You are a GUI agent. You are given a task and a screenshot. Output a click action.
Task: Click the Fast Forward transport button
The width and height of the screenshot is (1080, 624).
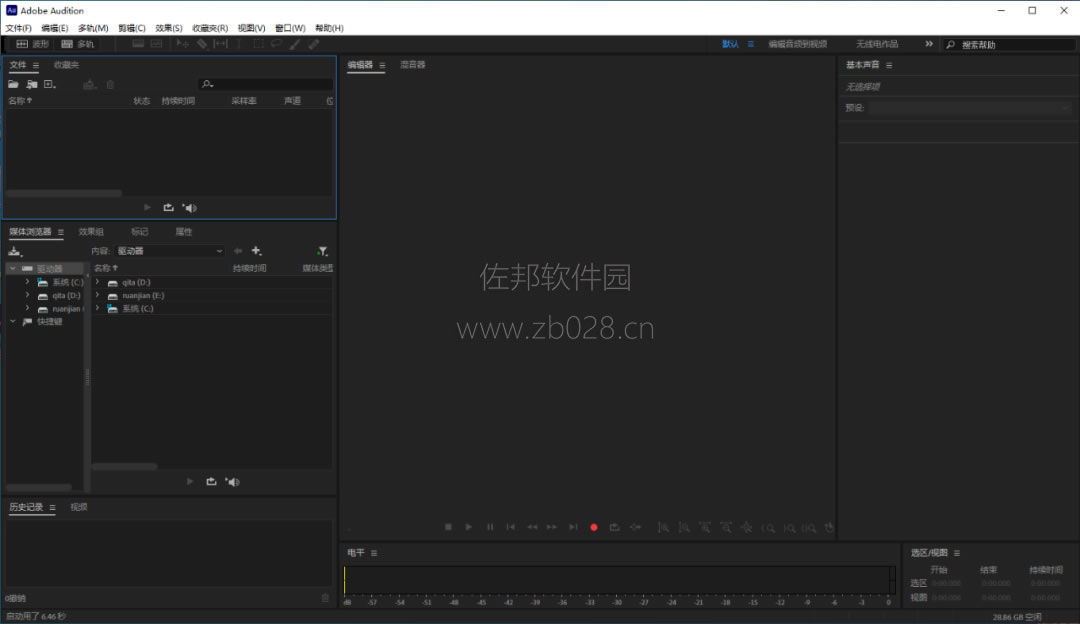tap(552, 527)
